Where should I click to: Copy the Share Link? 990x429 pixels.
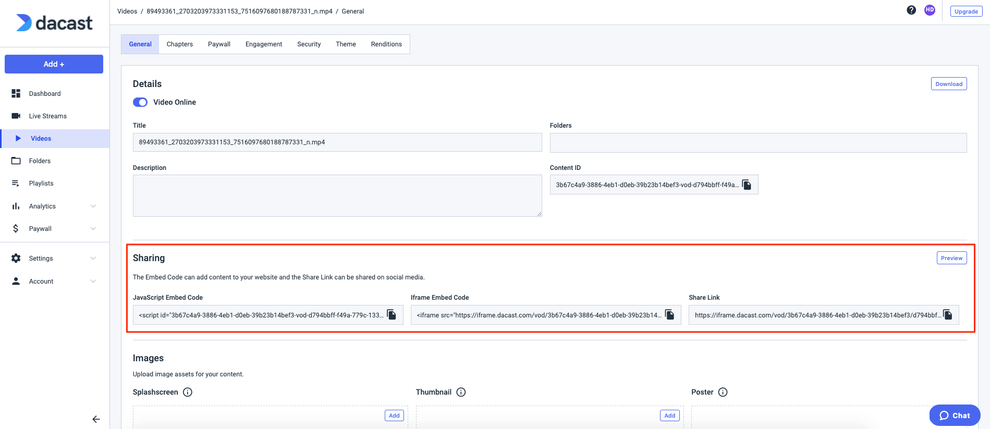click(x=948, y=314)
